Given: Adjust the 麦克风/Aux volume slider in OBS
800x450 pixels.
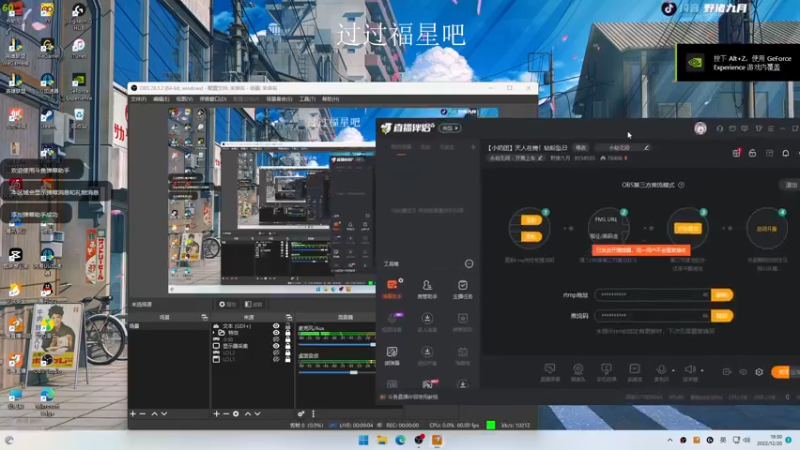Looking at the screenshot, I should tap(337, 345).
